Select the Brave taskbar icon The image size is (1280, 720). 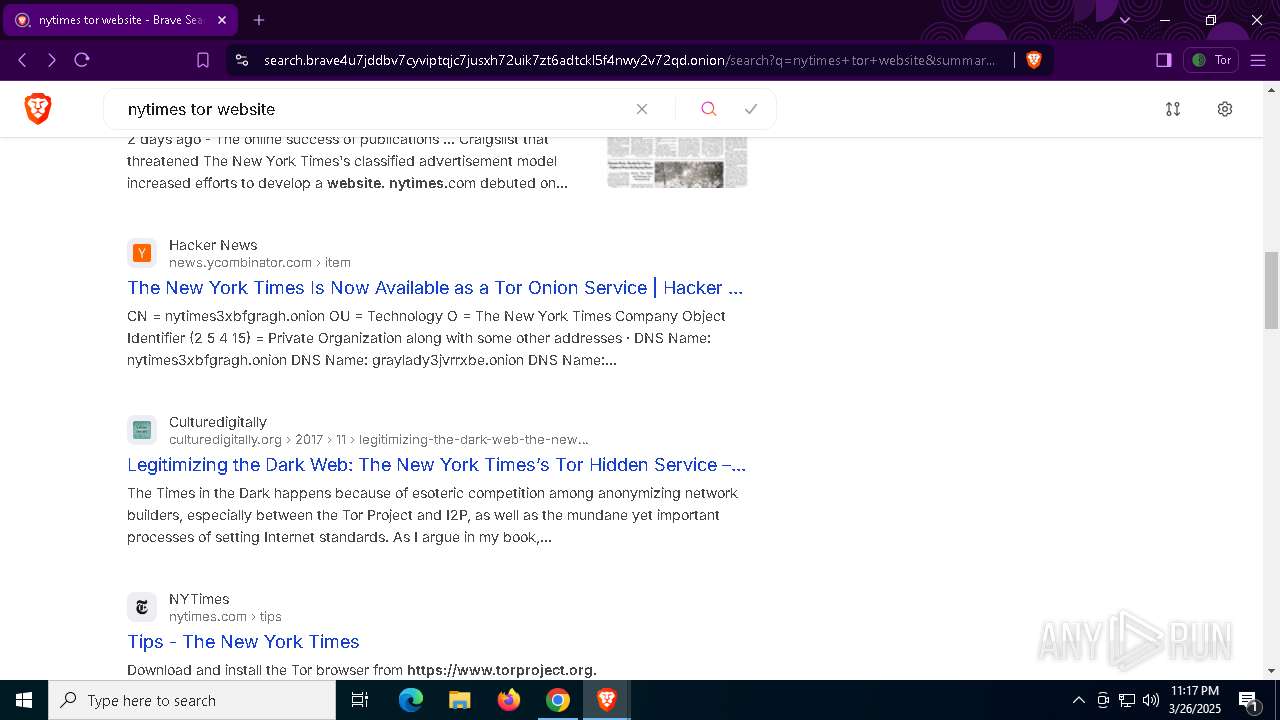point(607,700)
